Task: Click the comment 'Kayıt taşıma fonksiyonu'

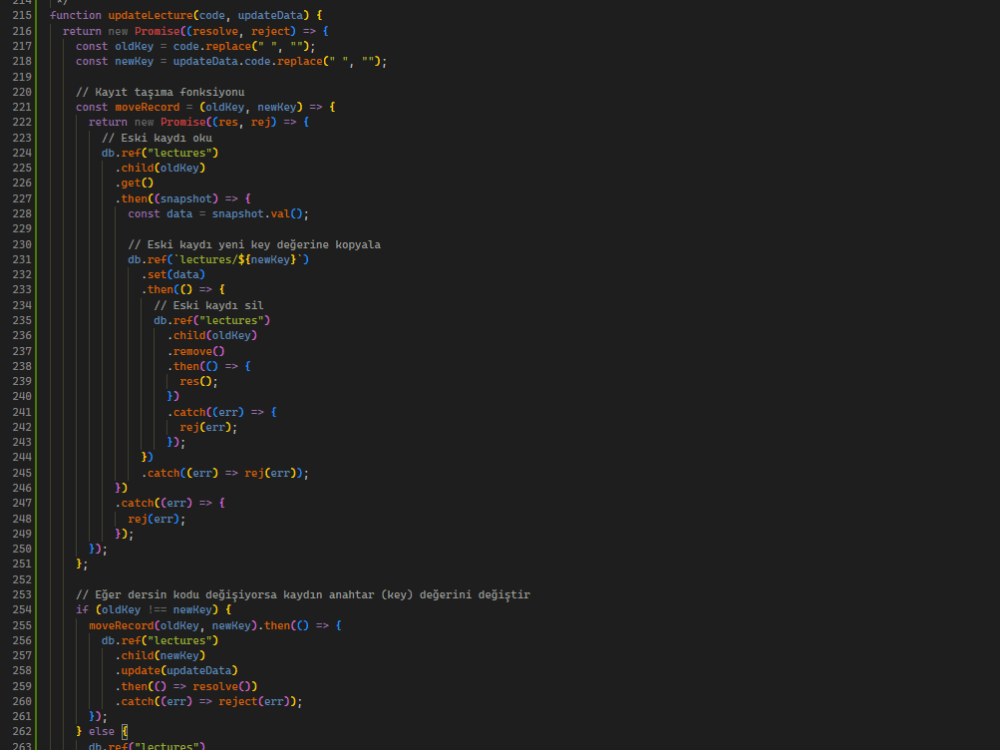Action: [160, 92]
